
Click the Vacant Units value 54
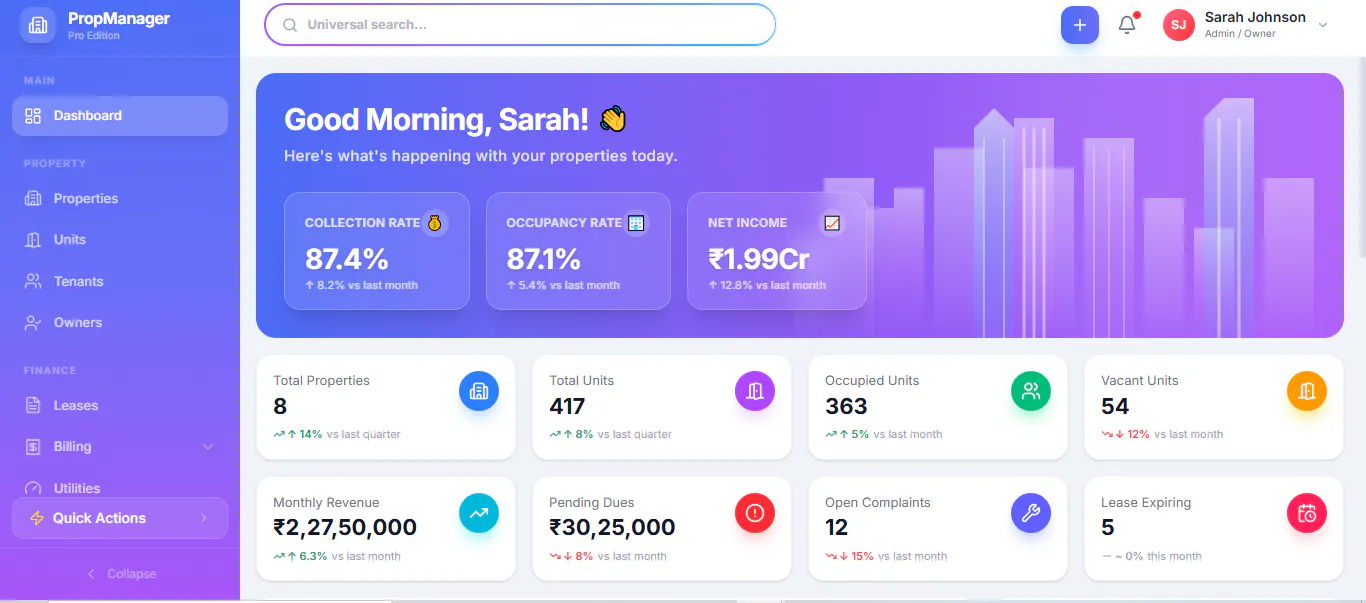1115,406
